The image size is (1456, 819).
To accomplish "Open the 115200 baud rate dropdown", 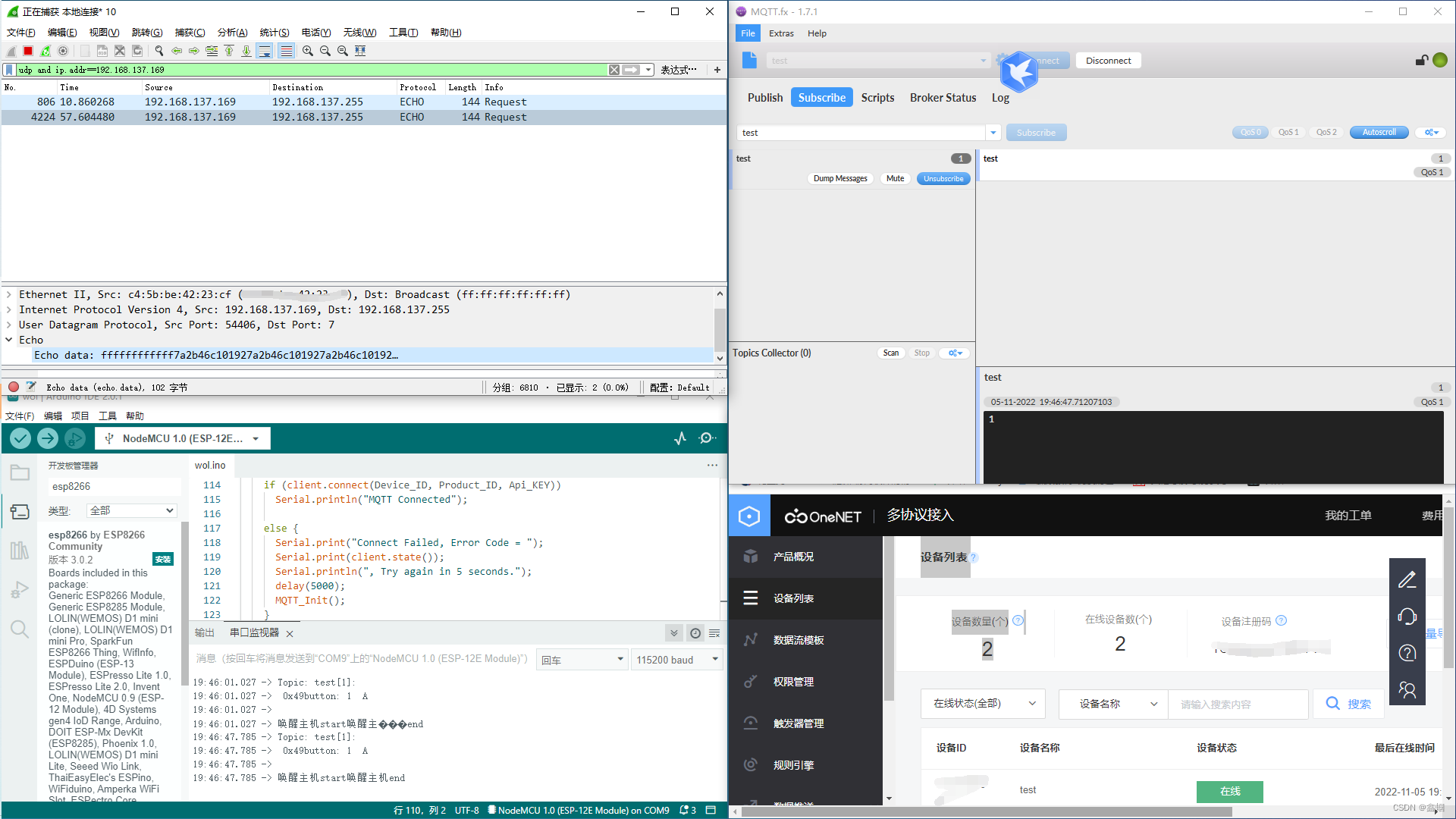I will [676, 660].
